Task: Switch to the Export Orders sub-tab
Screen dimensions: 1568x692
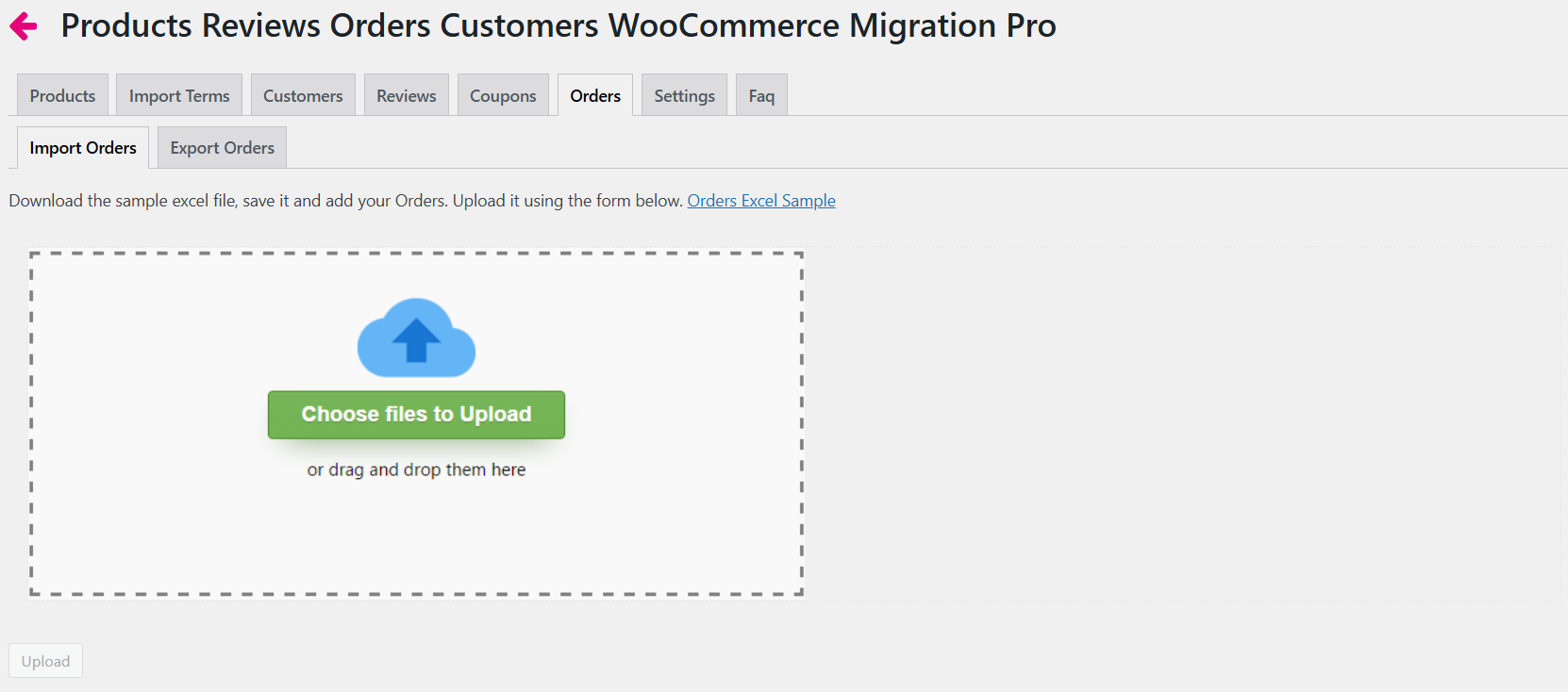Action: (x=221, y=147)
